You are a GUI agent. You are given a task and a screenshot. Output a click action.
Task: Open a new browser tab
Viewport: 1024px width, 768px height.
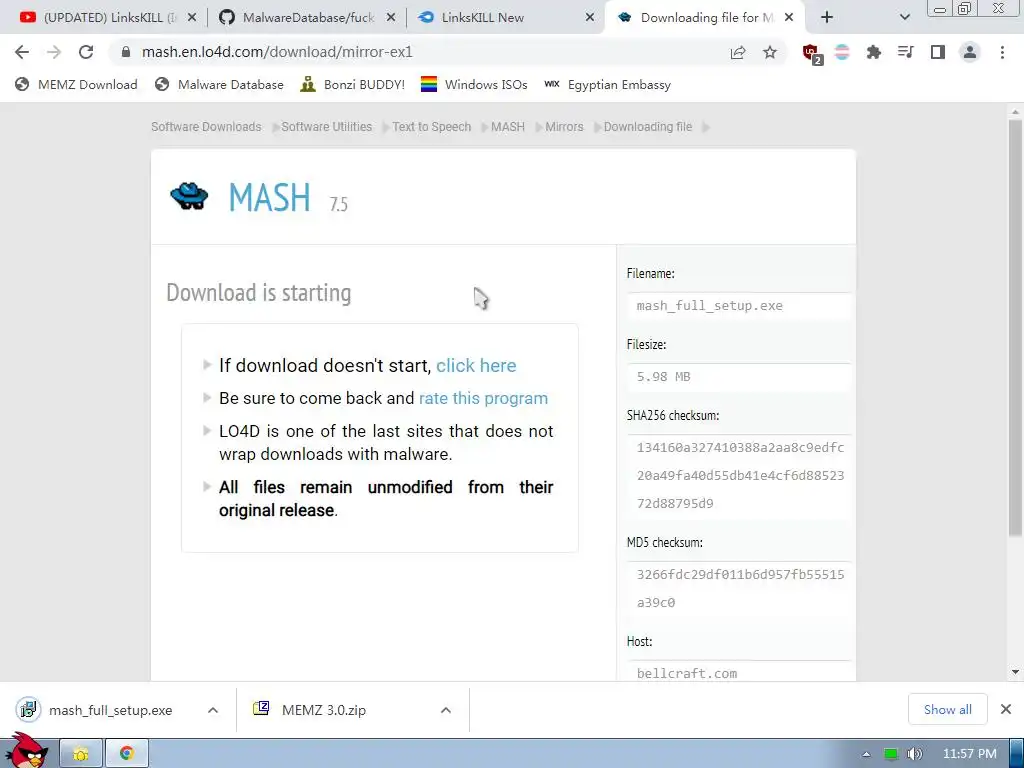827,18
